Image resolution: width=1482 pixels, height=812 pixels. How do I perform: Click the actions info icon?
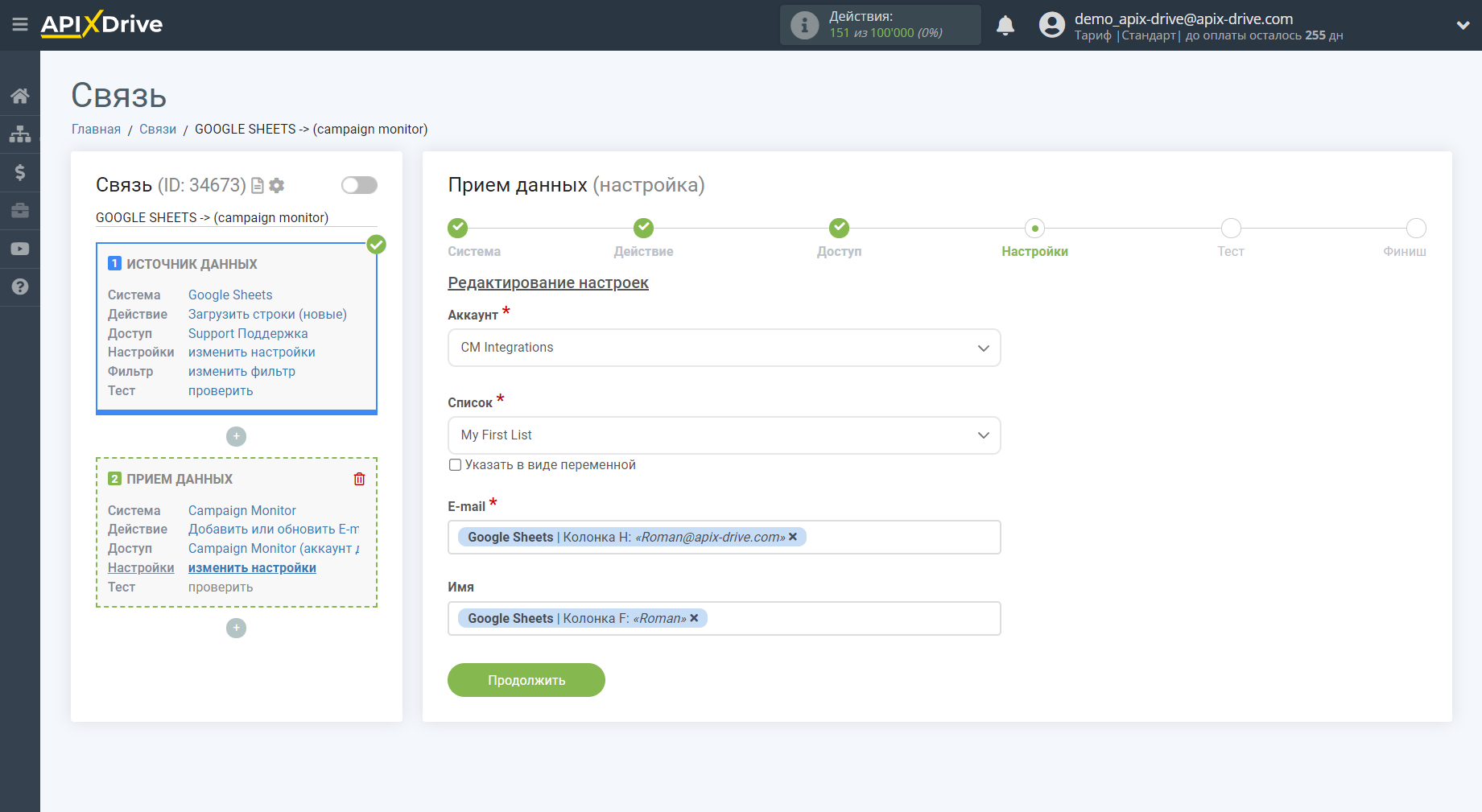click(x=804, y=25)
